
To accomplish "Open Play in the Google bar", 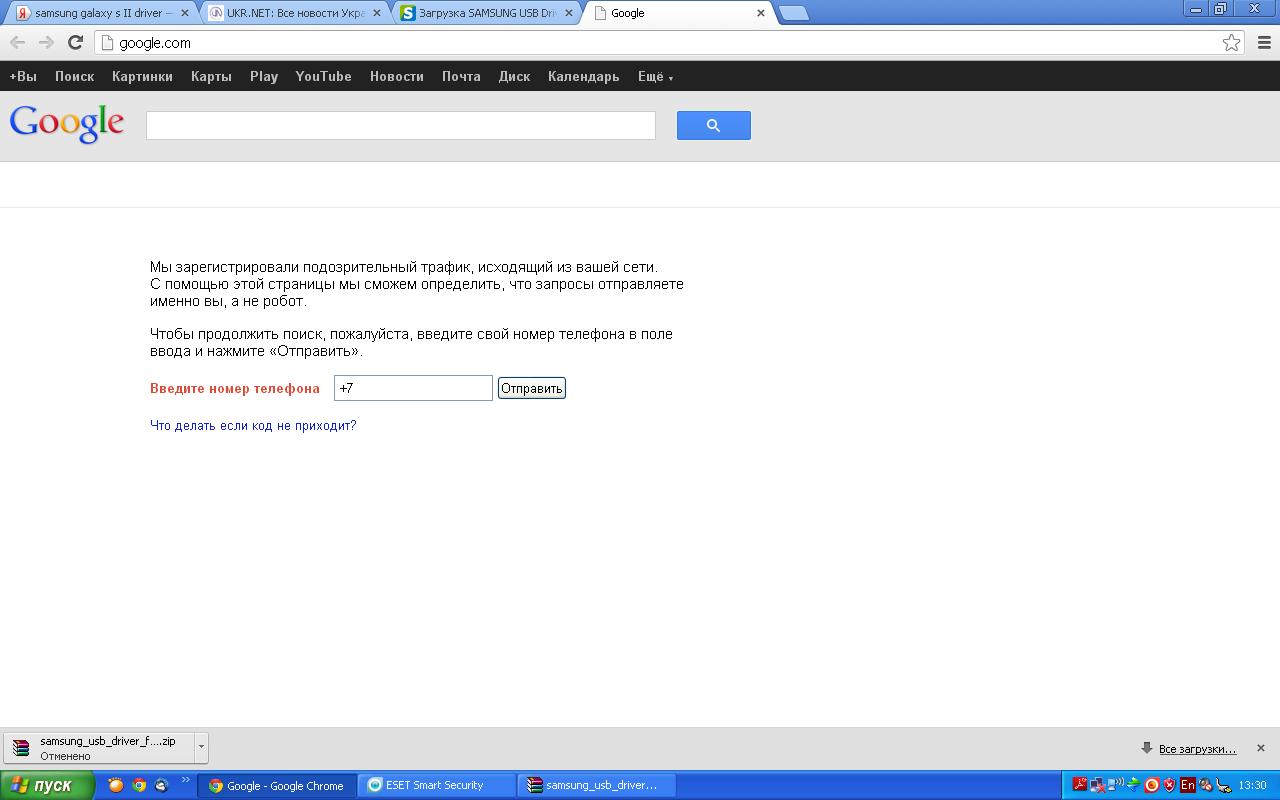I will click(264, 76).
